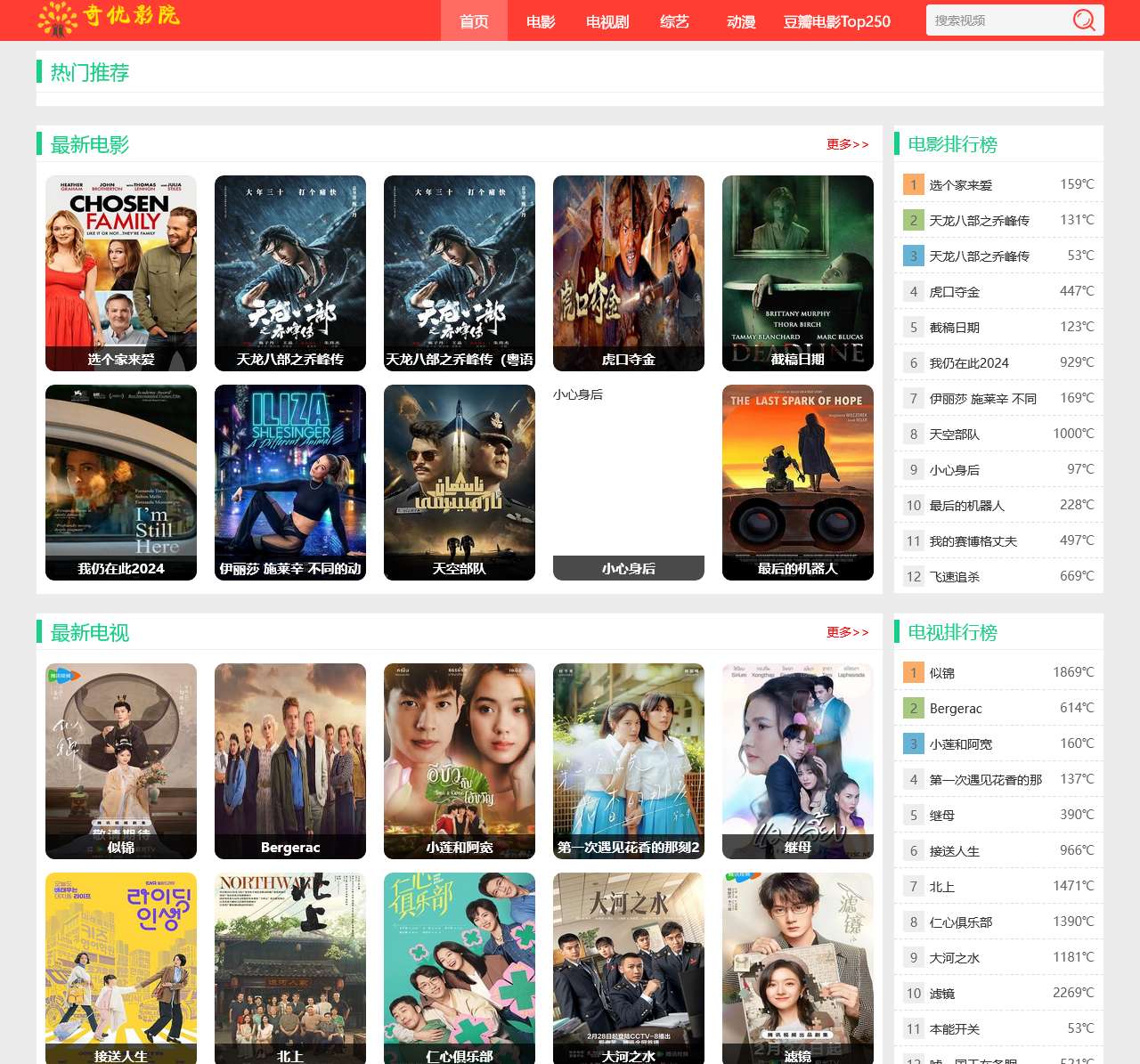
Task: Click 大河之水 in TV ranking list
Action: coord(954,958)
